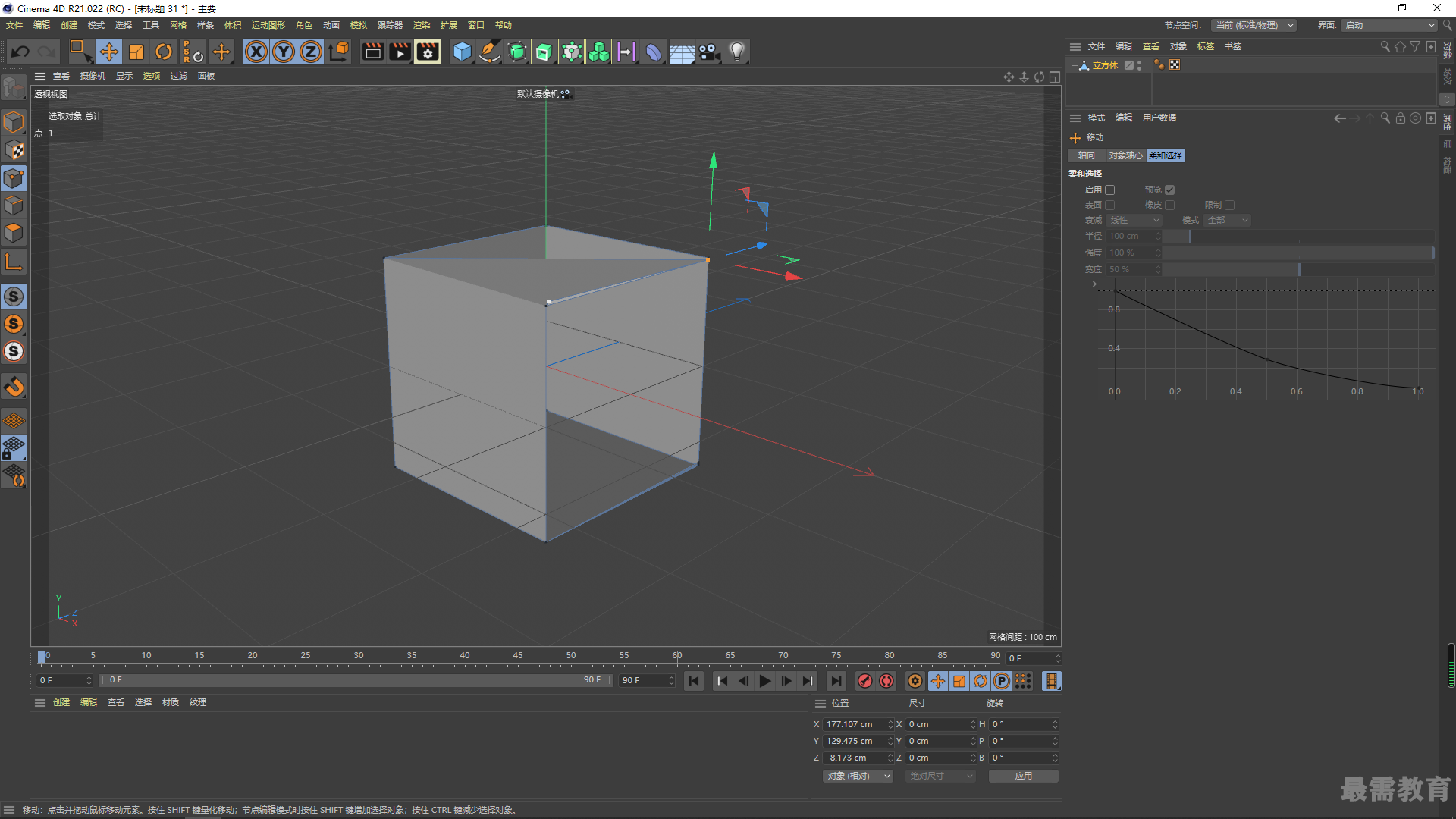Switch to the 轴向 tab
Screen dimensions: 1456x819
coord(1087,155)
